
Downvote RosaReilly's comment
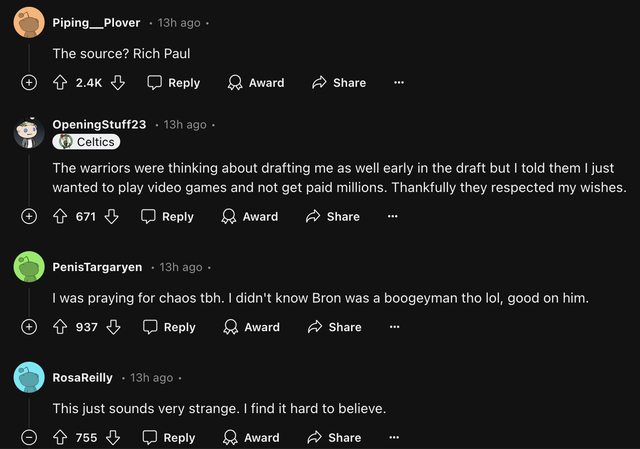113,437
